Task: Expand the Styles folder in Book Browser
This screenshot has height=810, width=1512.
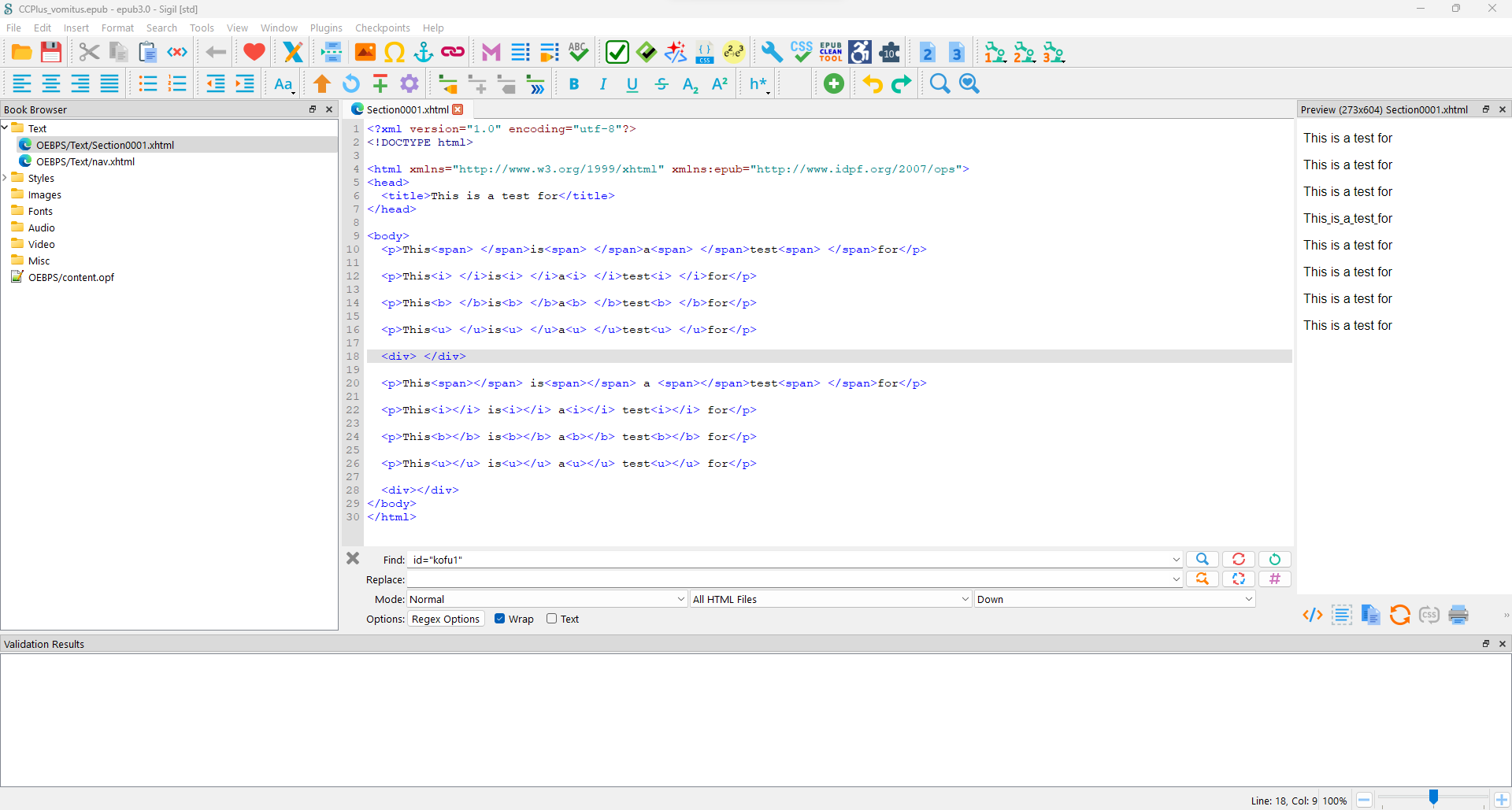Action: [6, 178]
